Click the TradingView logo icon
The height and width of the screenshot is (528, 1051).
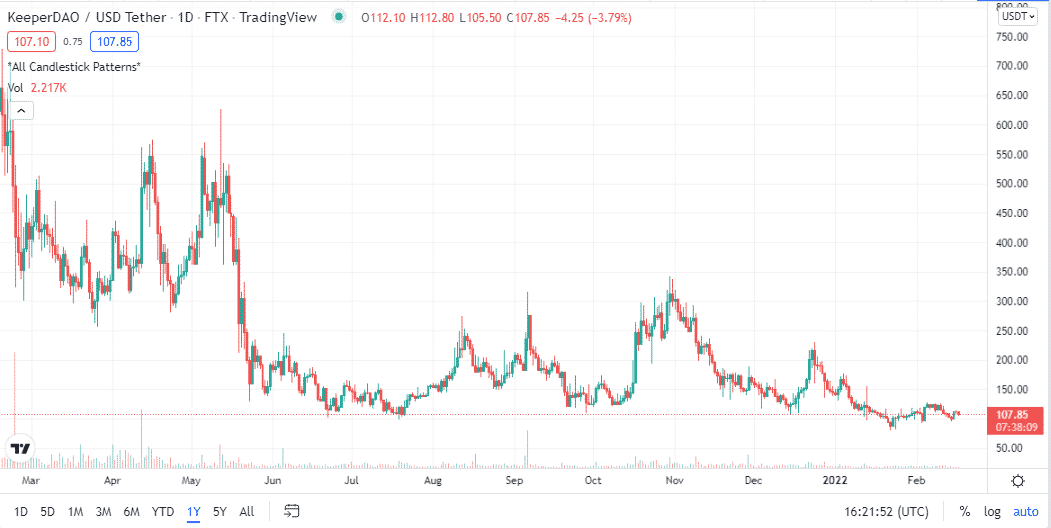pyautogui.click(x=19, y=448)
